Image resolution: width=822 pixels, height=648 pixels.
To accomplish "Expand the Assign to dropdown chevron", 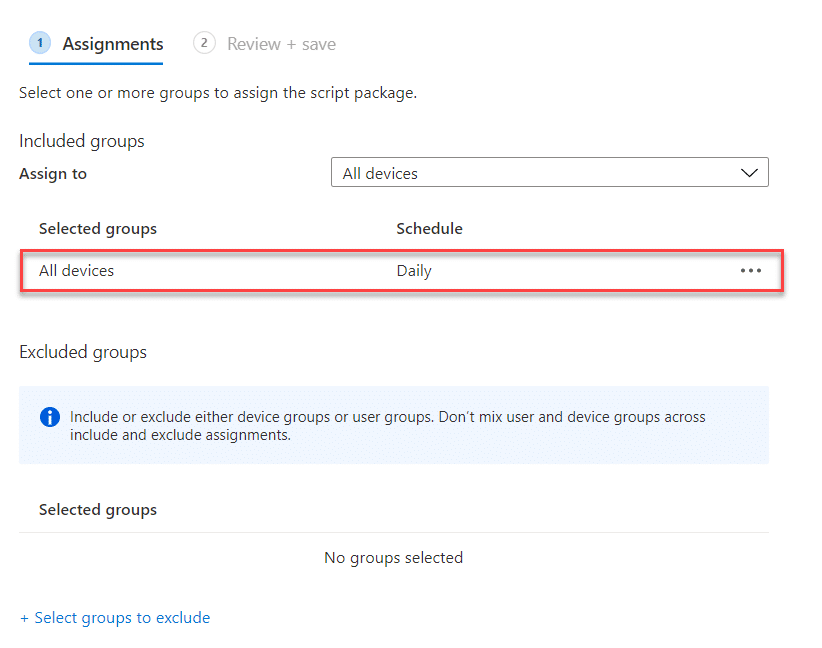I will [x=749, y=173].
